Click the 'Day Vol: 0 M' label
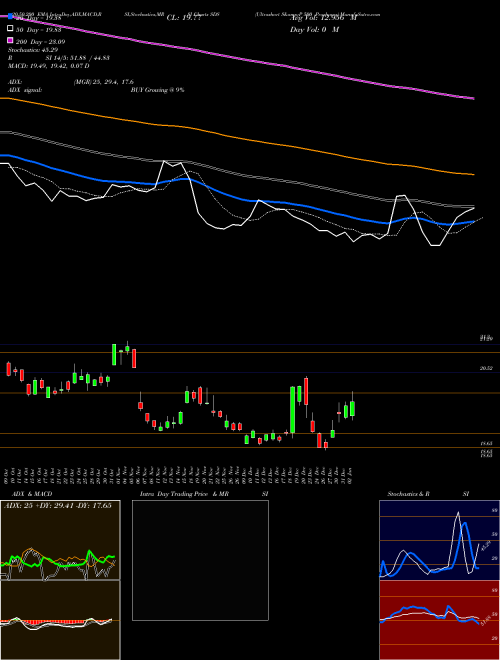This screenshot has width=500, height=660. click(x=314, y=29)
